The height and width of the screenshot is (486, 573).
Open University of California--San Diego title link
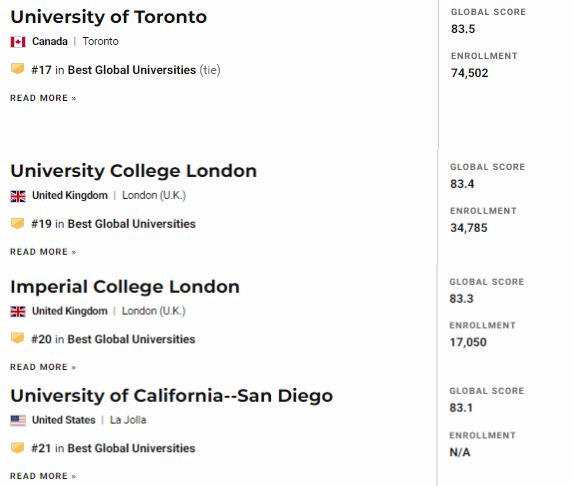tap(171, 396)
